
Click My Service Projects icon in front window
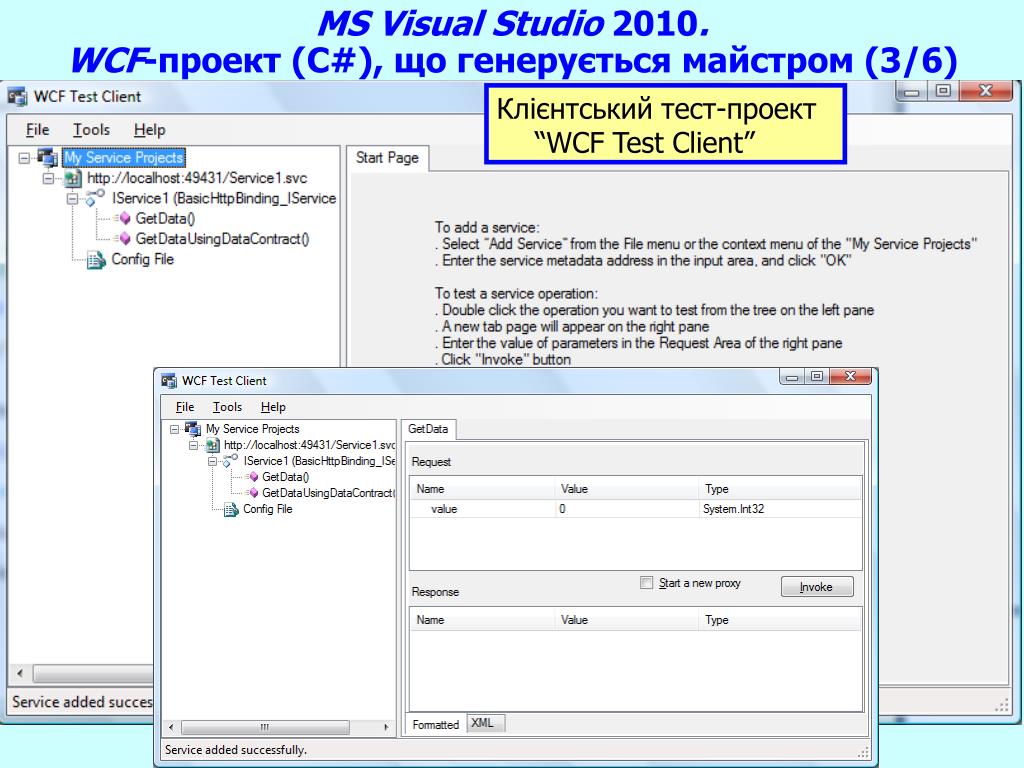(193, 428)
